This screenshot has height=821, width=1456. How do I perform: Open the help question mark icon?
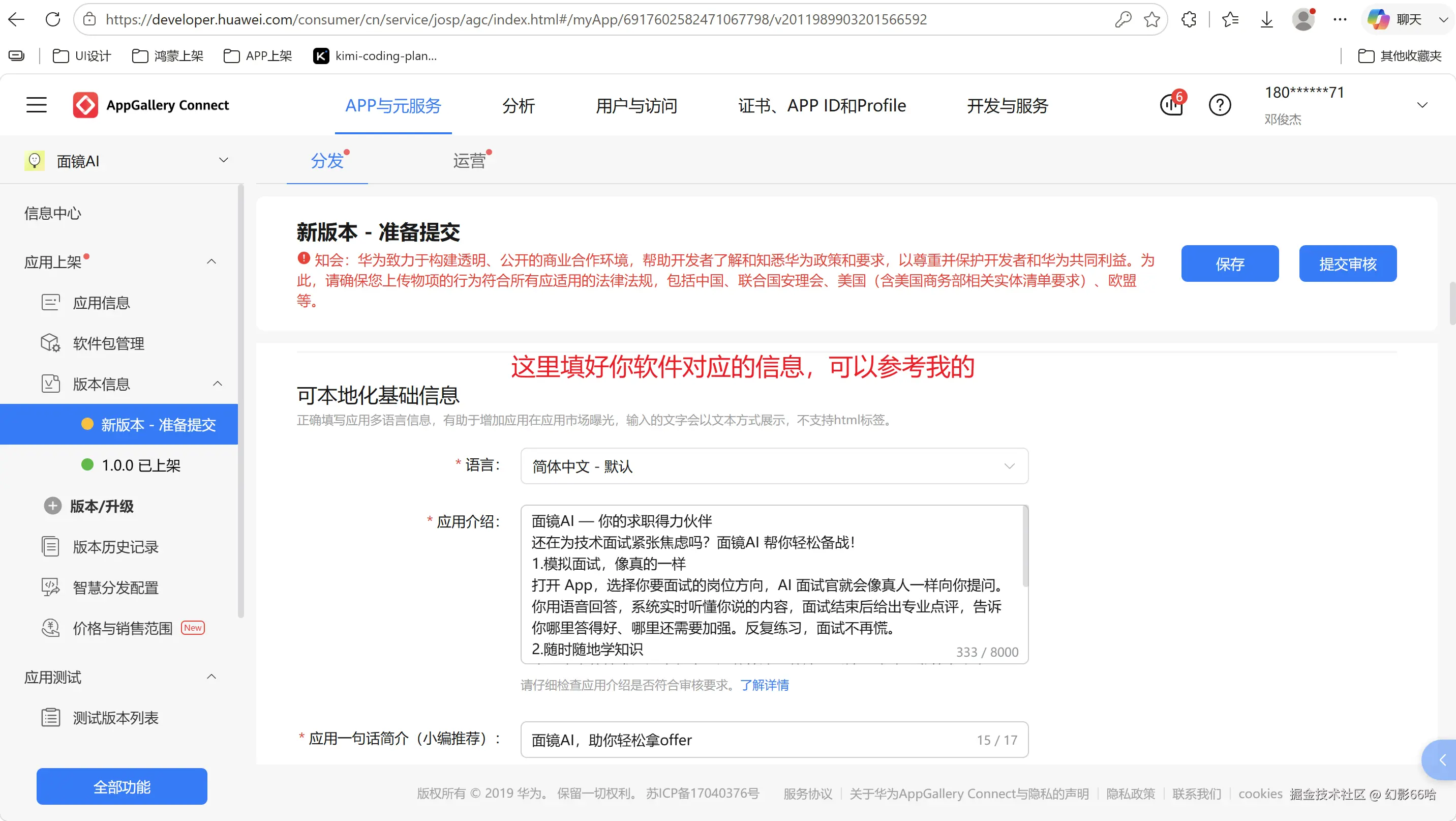1220,105
